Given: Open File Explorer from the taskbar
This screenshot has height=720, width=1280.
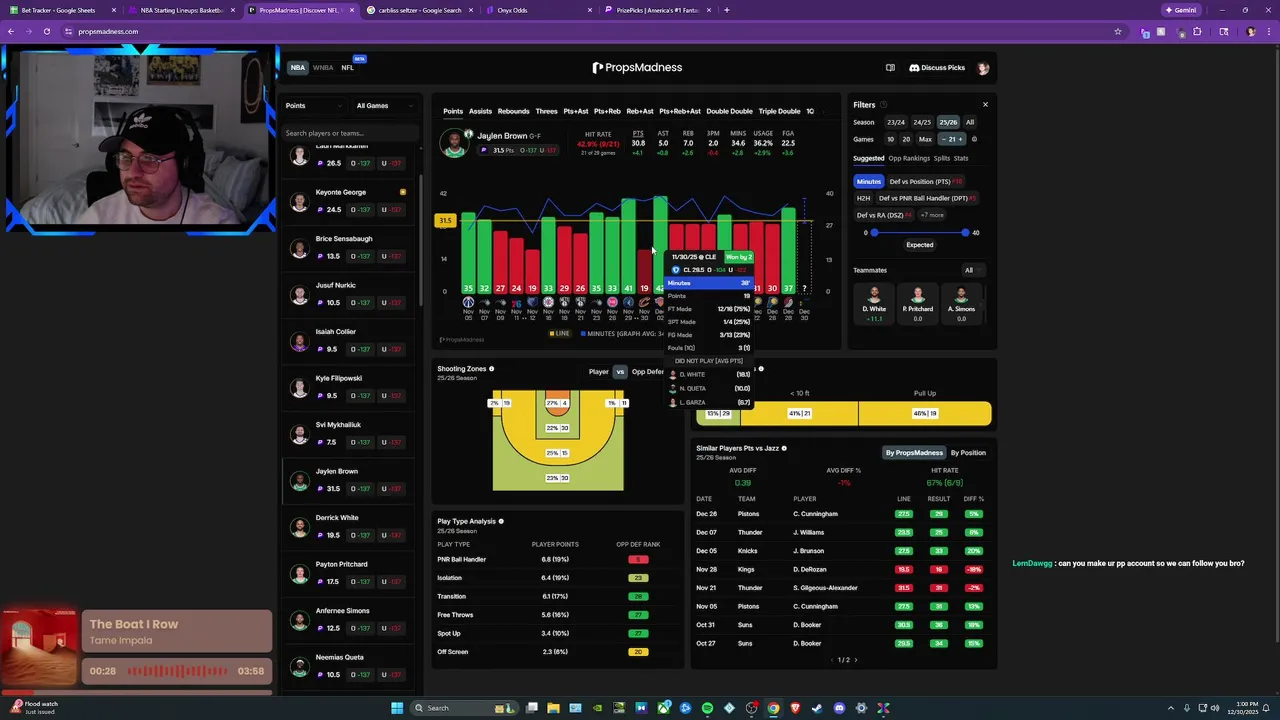Looking at the screenshot, I should (553, 708).
